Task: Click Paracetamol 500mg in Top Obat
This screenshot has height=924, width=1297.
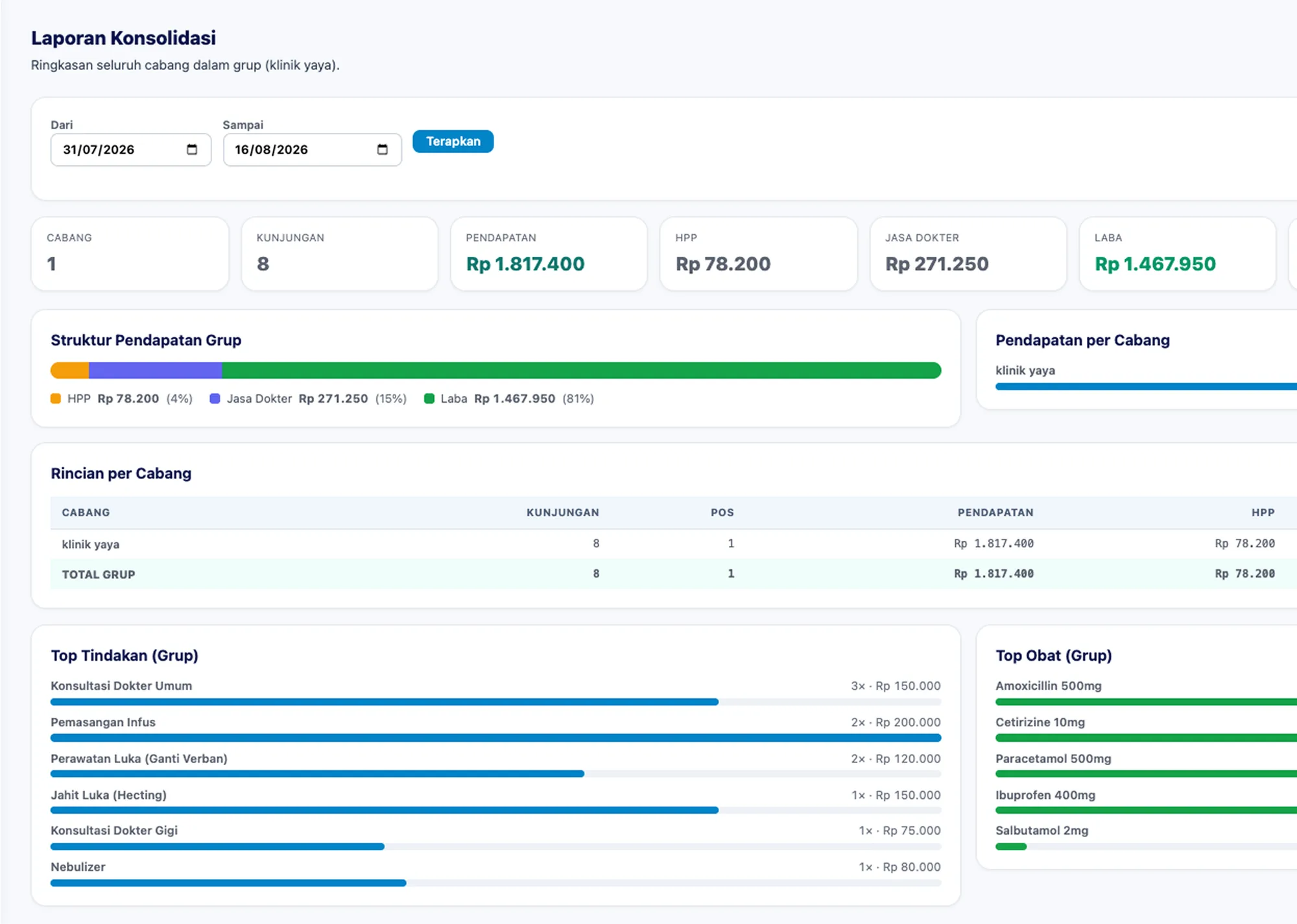Action: pos(1053,759)
